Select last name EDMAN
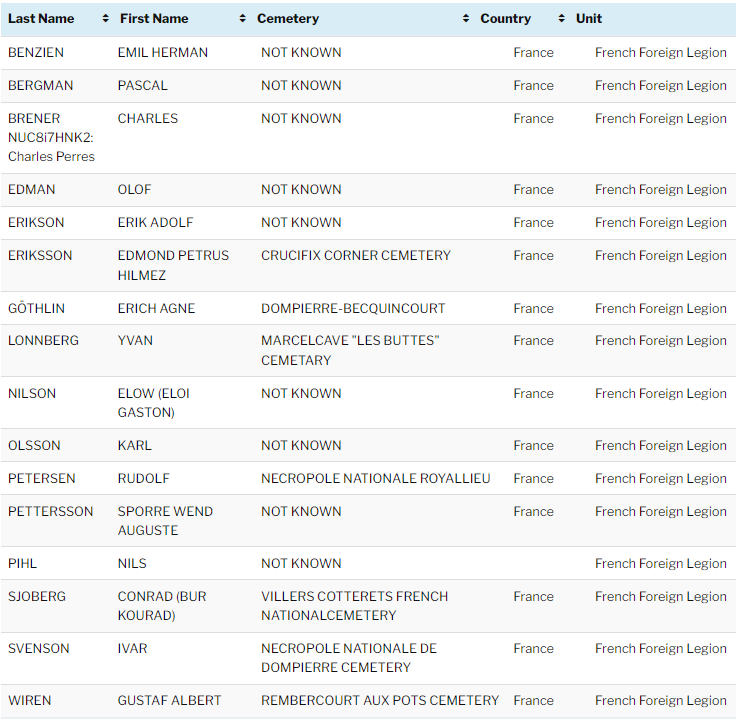Screen dimensions: 736x719 [x=31, y=189]
